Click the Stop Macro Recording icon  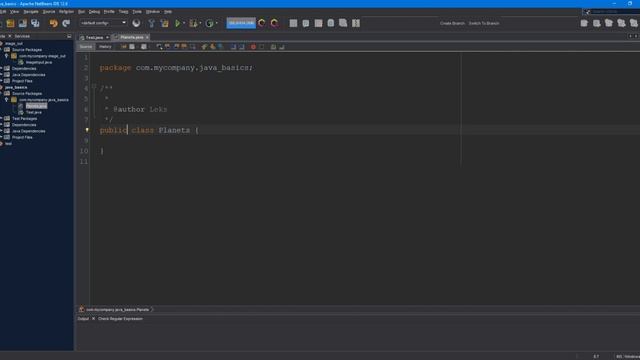[262, 47]
